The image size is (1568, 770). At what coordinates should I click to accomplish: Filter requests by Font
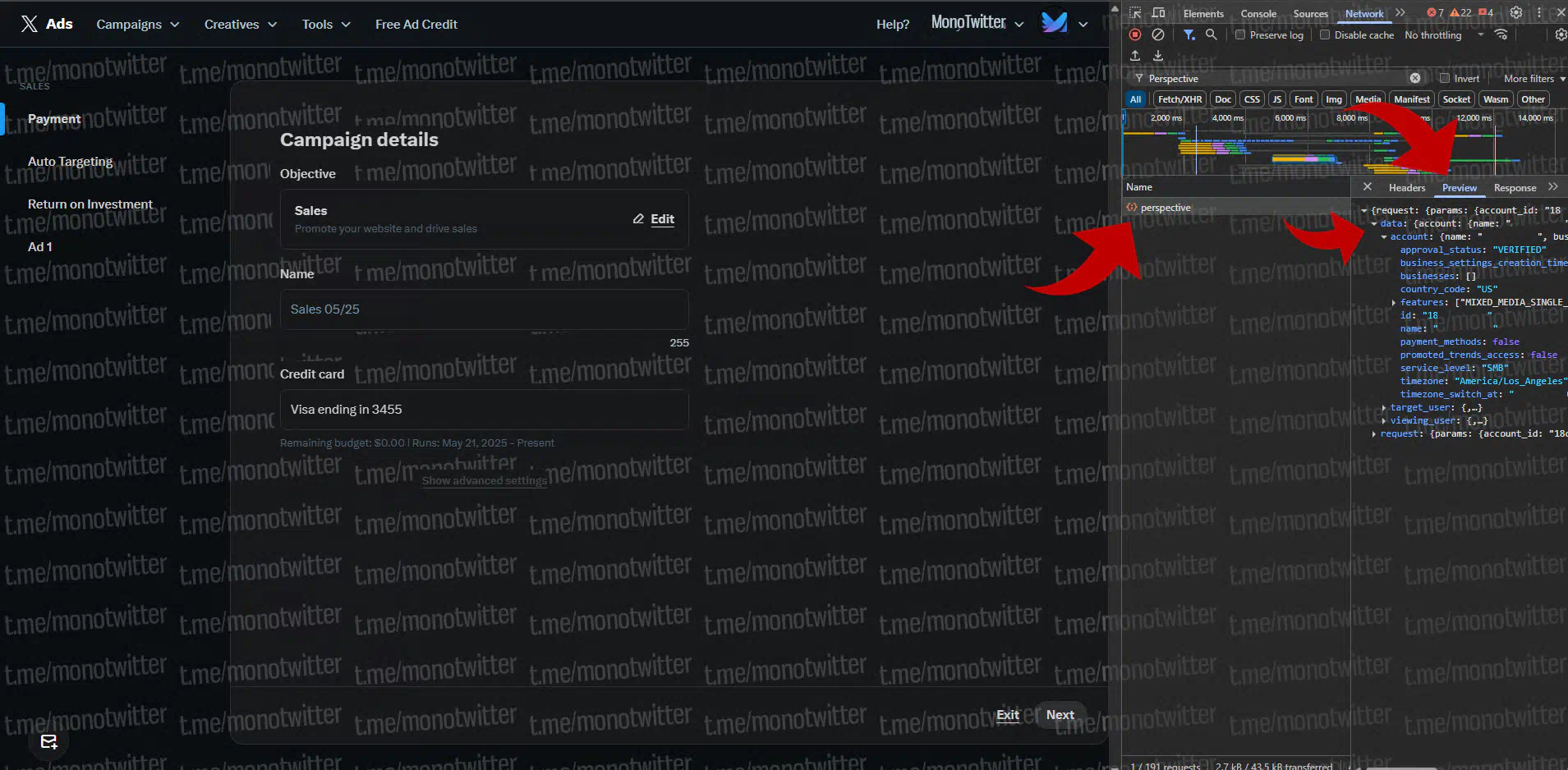1304,99
